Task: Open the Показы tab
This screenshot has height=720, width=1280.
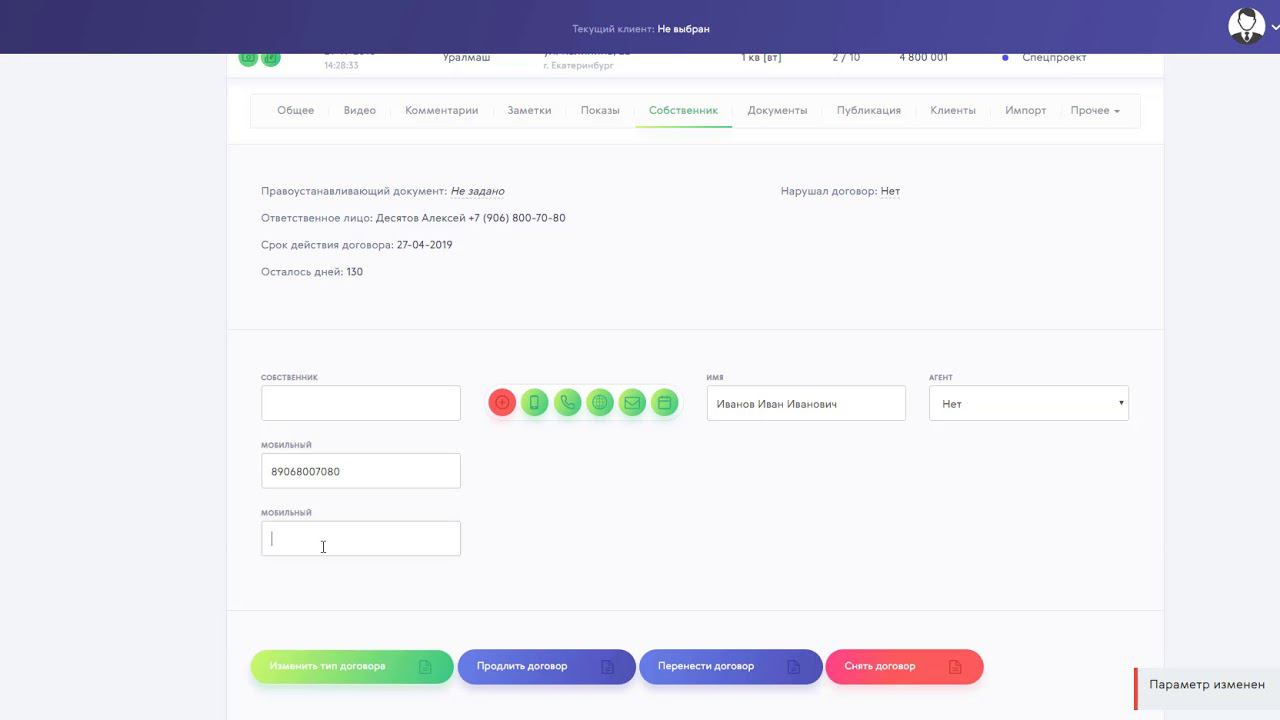Action: tap(600, 110)
